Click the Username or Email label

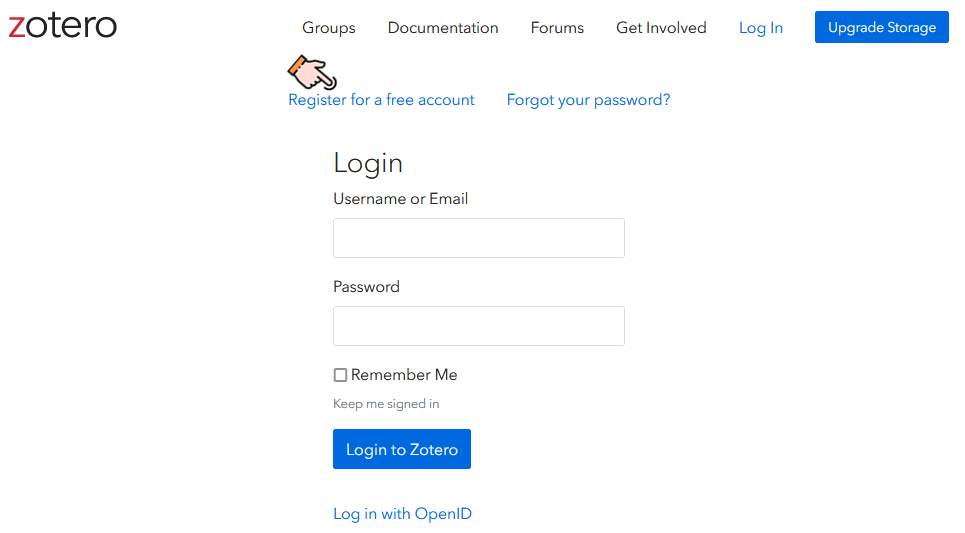(x=401, y=199)
